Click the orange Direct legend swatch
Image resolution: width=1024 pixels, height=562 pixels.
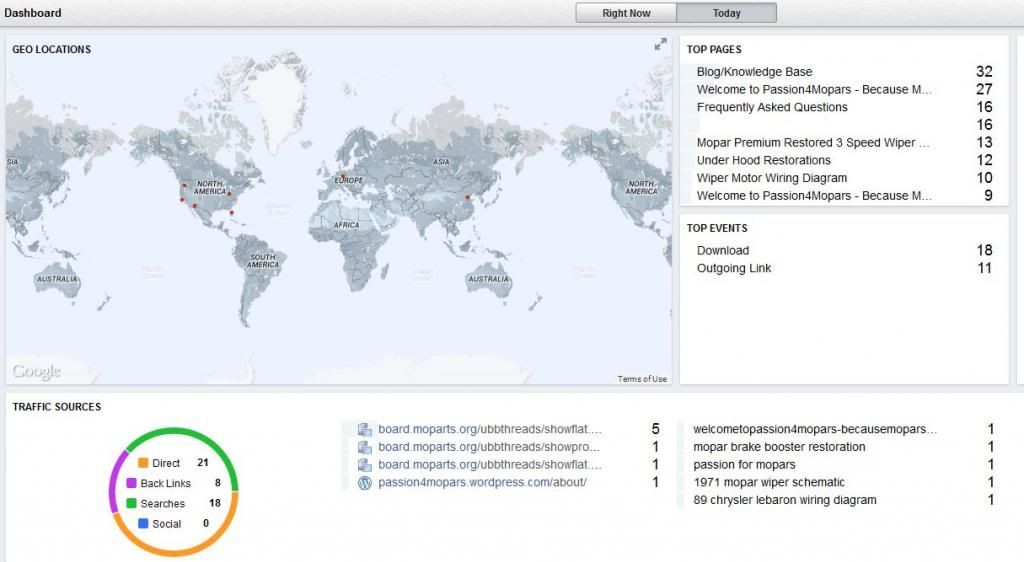coord(143,463)
